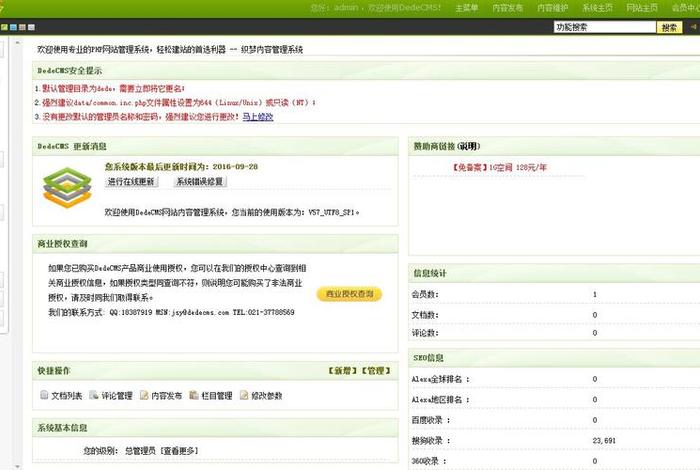The image size is (700, 470).
Task: Click the 马上修改 link in security tips
Action: [x=258, y=117]
